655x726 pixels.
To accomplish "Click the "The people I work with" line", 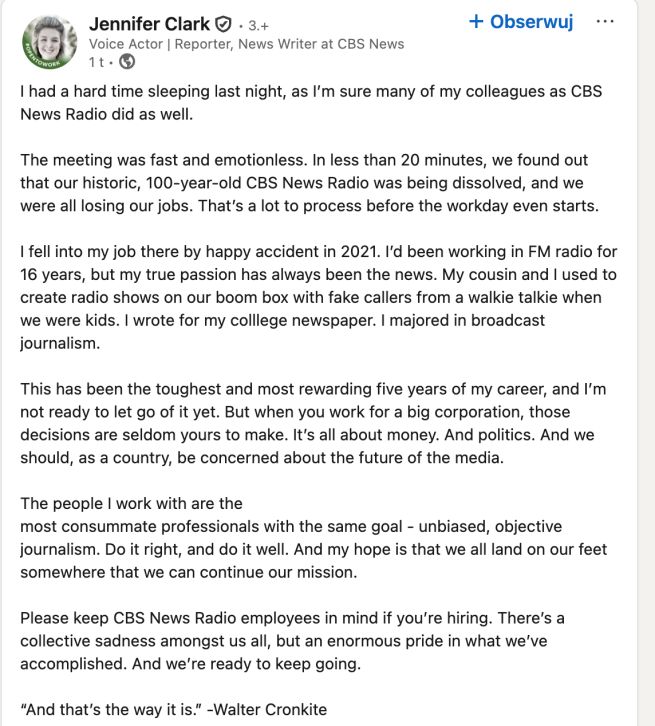I will [131, 504].
